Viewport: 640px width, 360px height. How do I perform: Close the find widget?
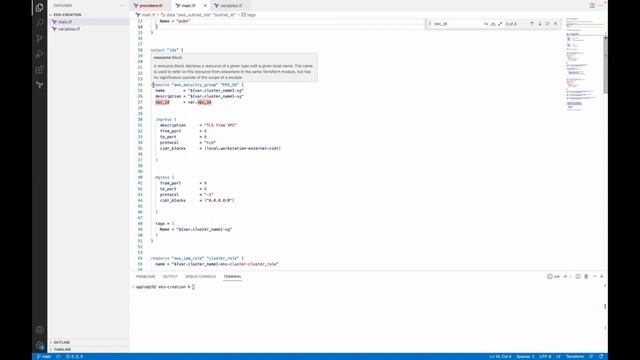[x=555, y=24]
